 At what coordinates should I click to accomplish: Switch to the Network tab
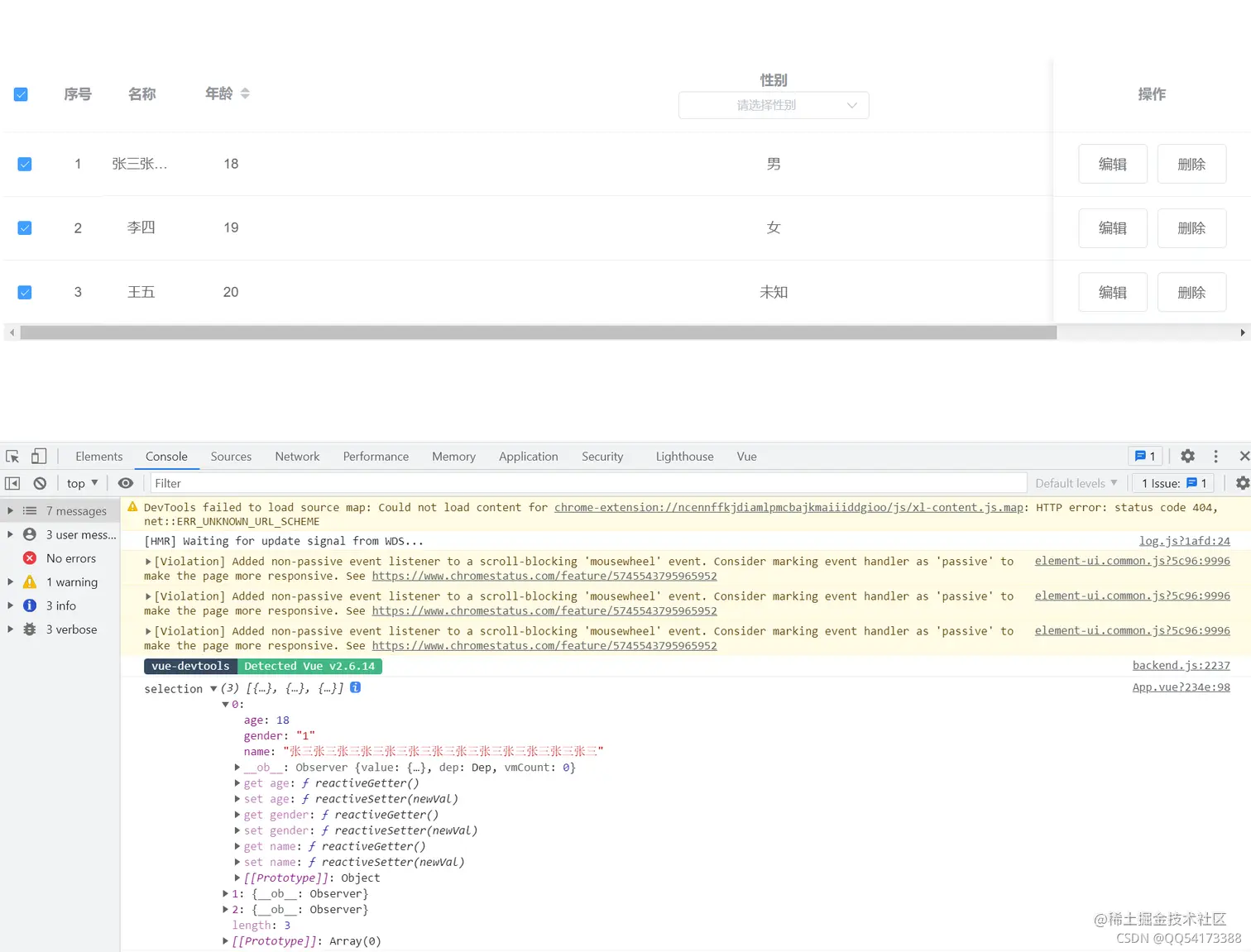tap(297, 457)
